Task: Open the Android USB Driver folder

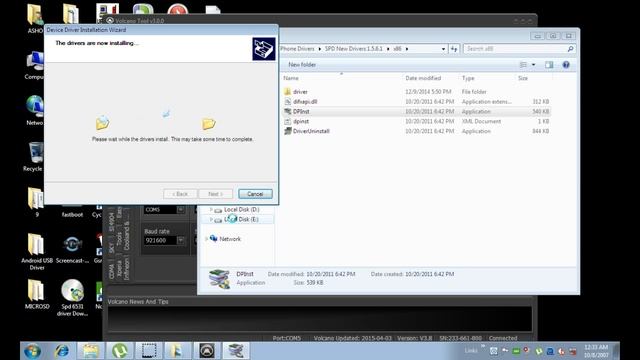Action: (37, 251)
